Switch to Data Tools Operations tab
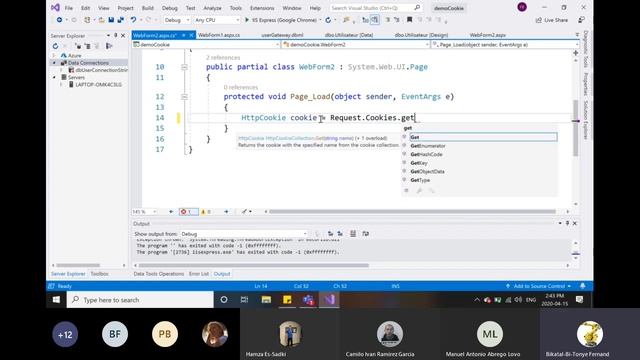The width and height of the screenshot is (640, 360). 159,274
